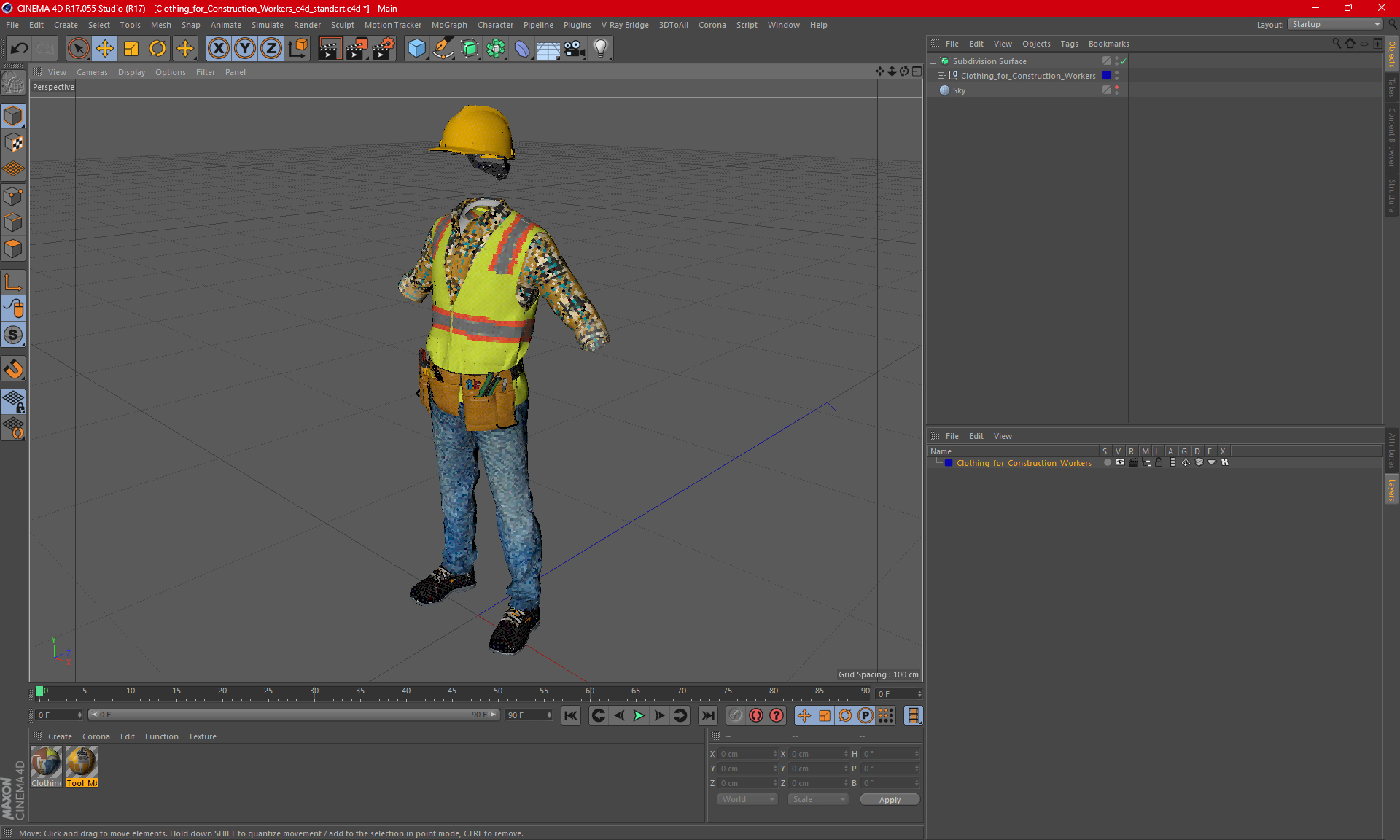Image resolution: width=1400 pixels, height=840 pixels.
Task: Open the MoGraph menu
Action: click(x=449, y=25)
